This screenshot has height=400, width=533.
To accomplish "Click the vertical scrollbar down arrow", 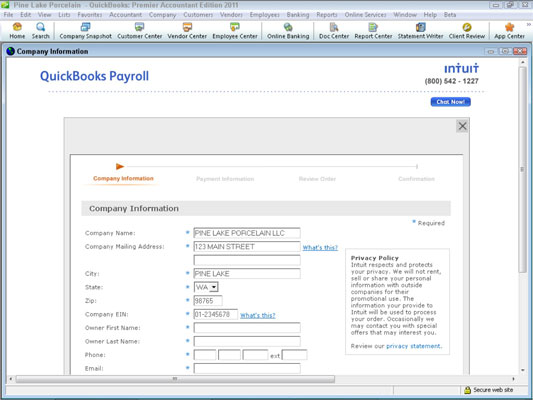I will (x=522, y=370).
